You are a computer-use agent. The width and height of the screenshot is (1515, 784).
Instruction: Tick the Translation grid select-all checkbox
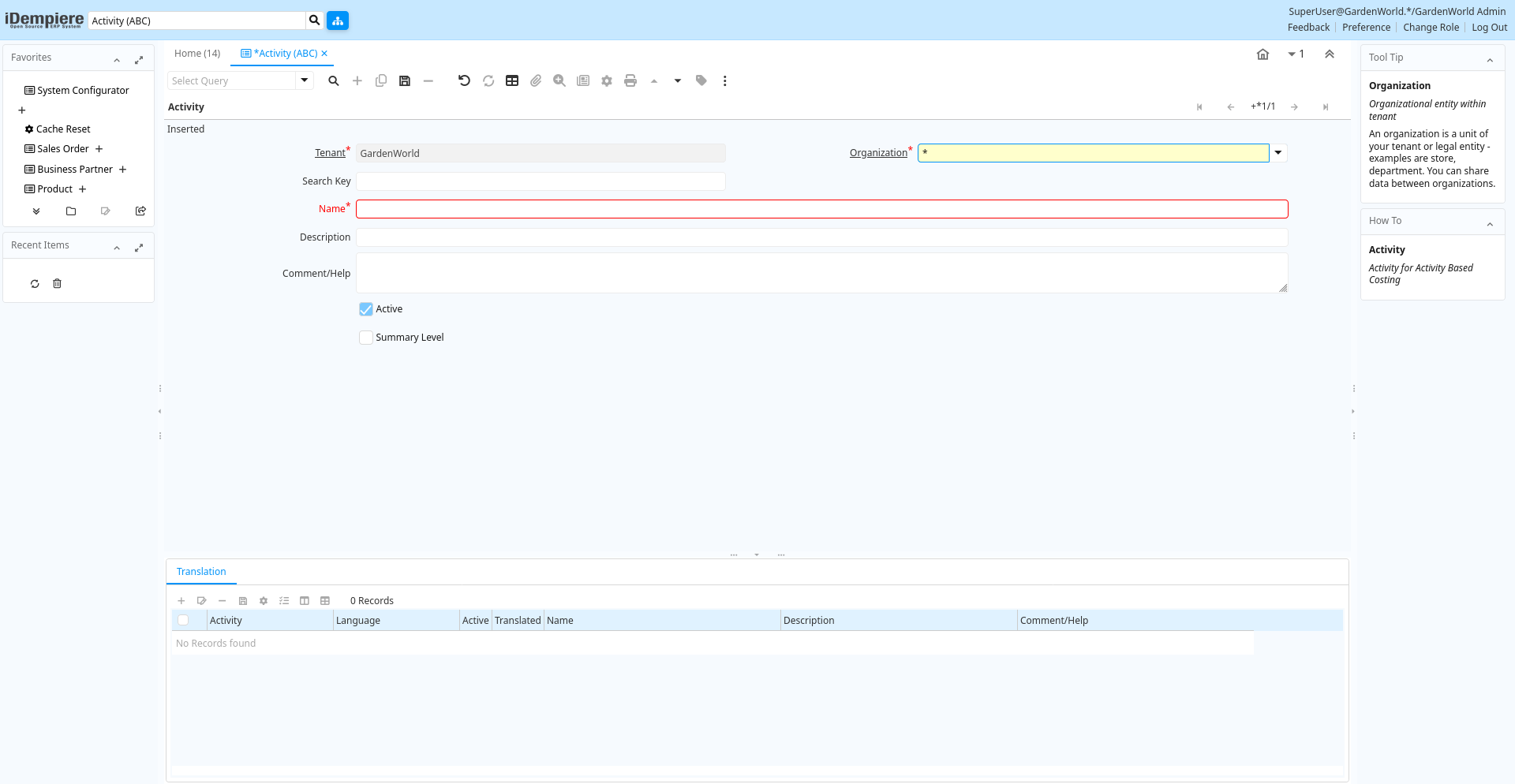183,621
